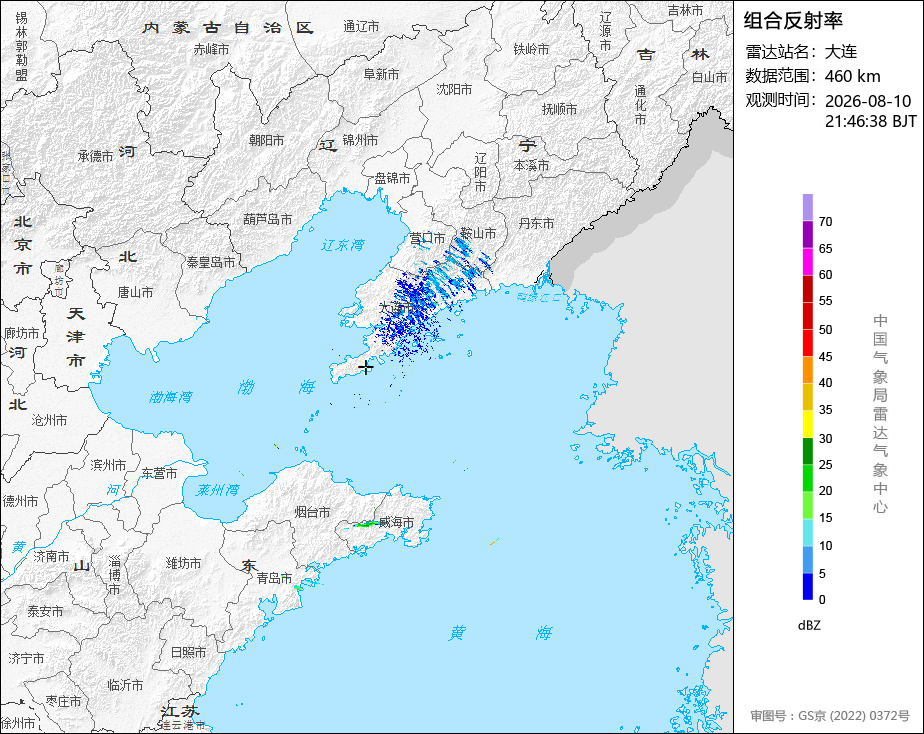Click the green radar echo near 威海市
Viewport: 924px width, 734px height.
pyautogui.click(x=365, y=523)
